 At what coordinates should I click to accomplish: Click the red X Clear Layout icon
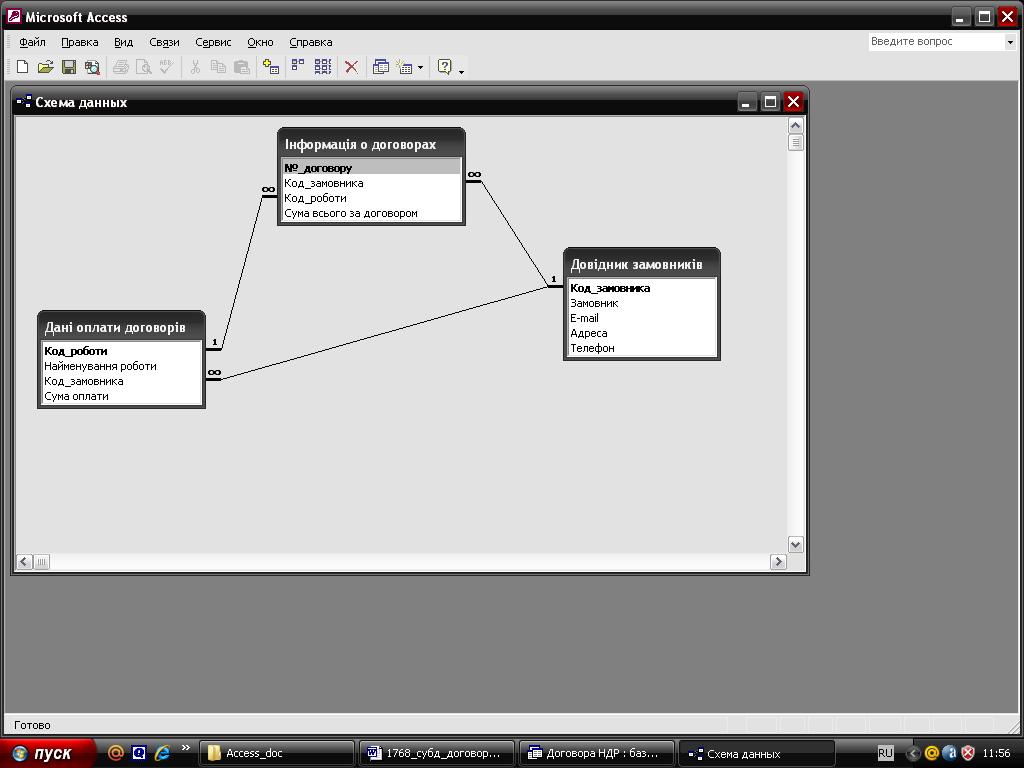tap(351, 67)
